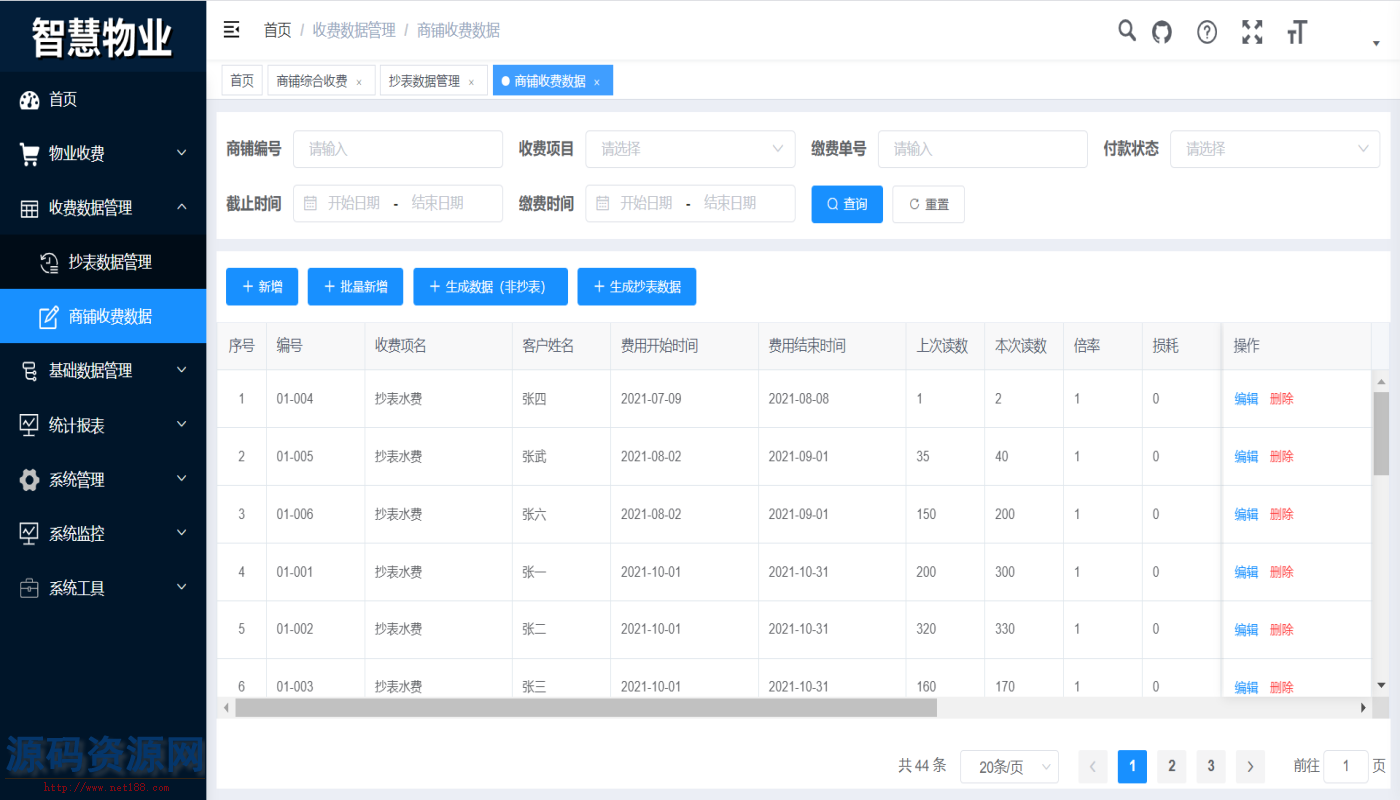Expand the 物业收费 sidebar menu
The height and width of the screenshot is (800, 1400).
103,154
